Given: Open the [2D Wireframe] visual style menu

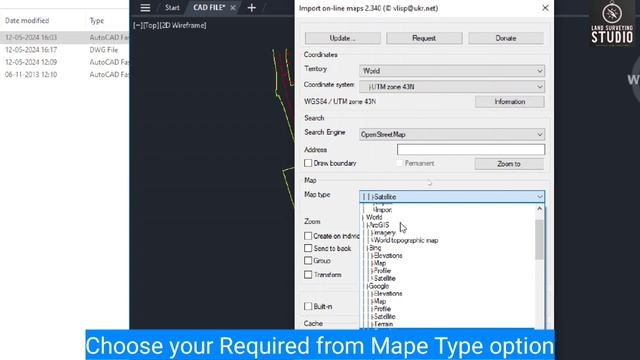Looking at the screenshot, I should (183, 25).
